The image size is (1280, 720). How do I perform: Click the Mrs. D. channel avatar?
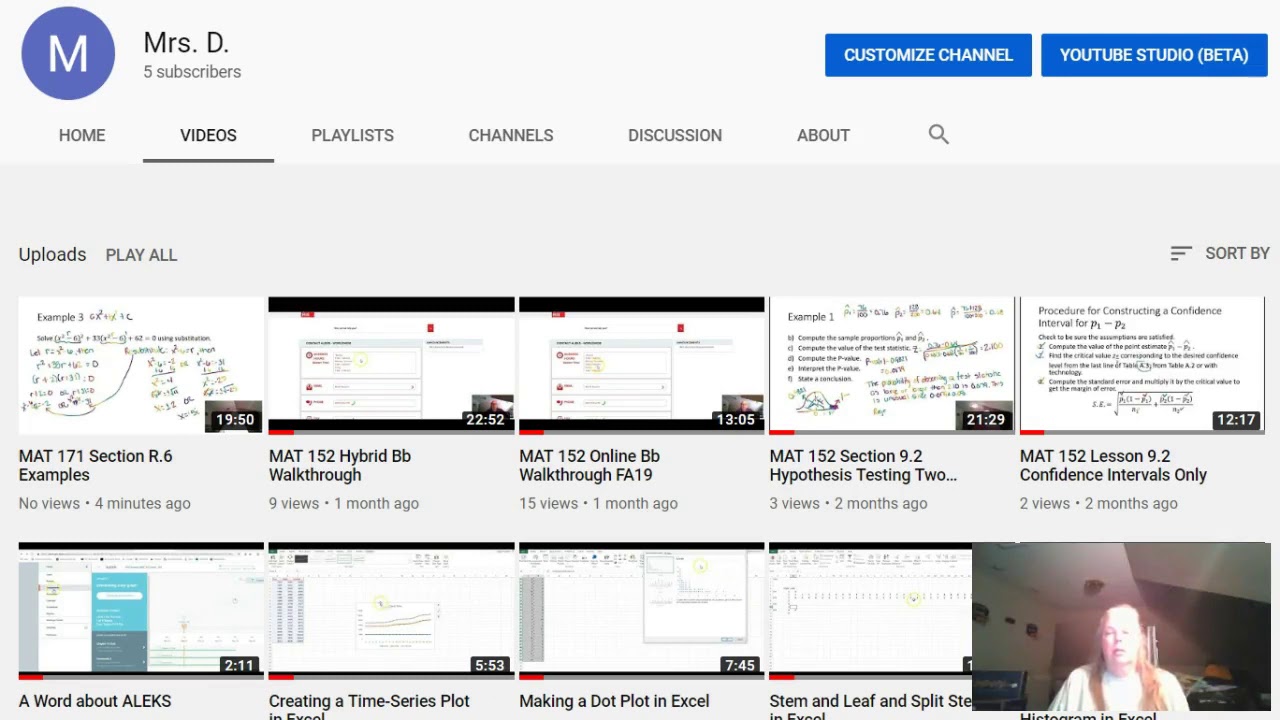click(68, 54)
